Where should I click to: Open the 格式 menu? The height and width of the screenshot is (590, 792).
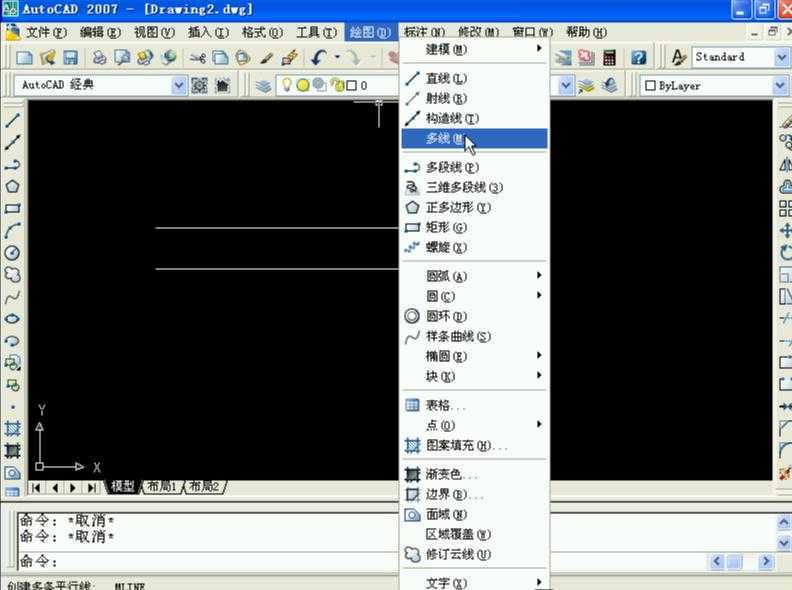point(262,32)
